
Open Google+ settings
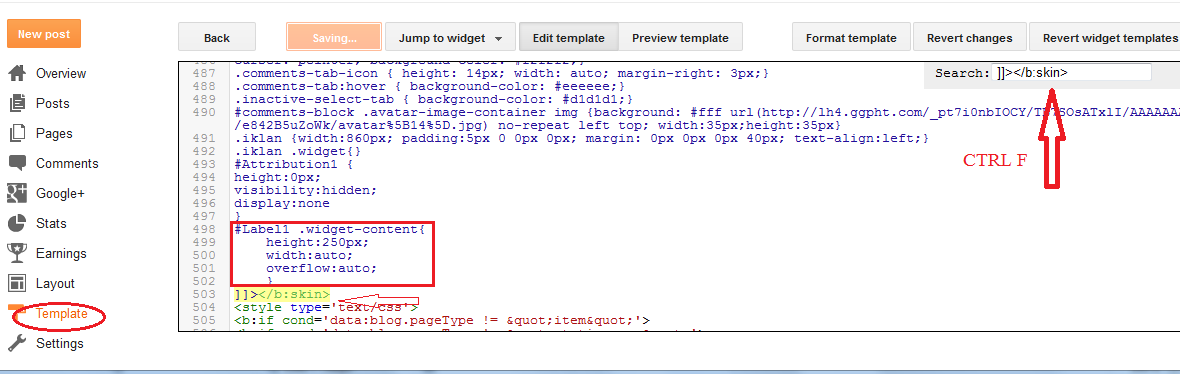tap(60, 193)
